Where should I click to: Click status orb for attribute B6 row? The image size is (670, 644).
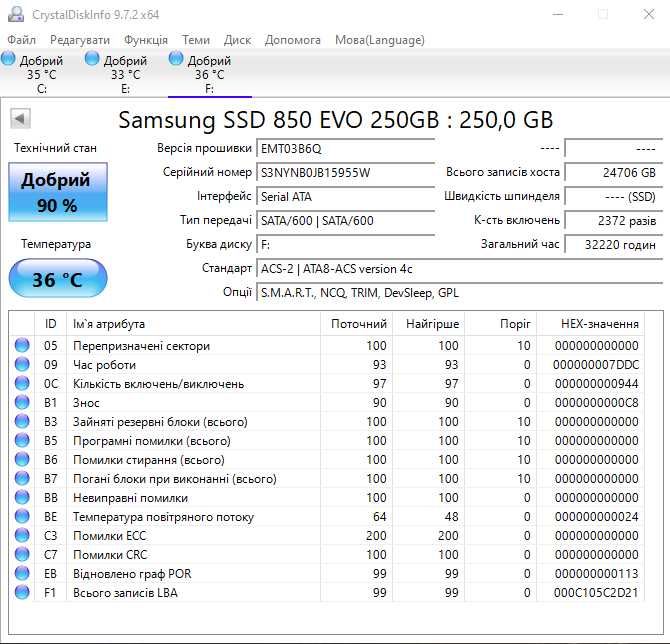(22, 459)
